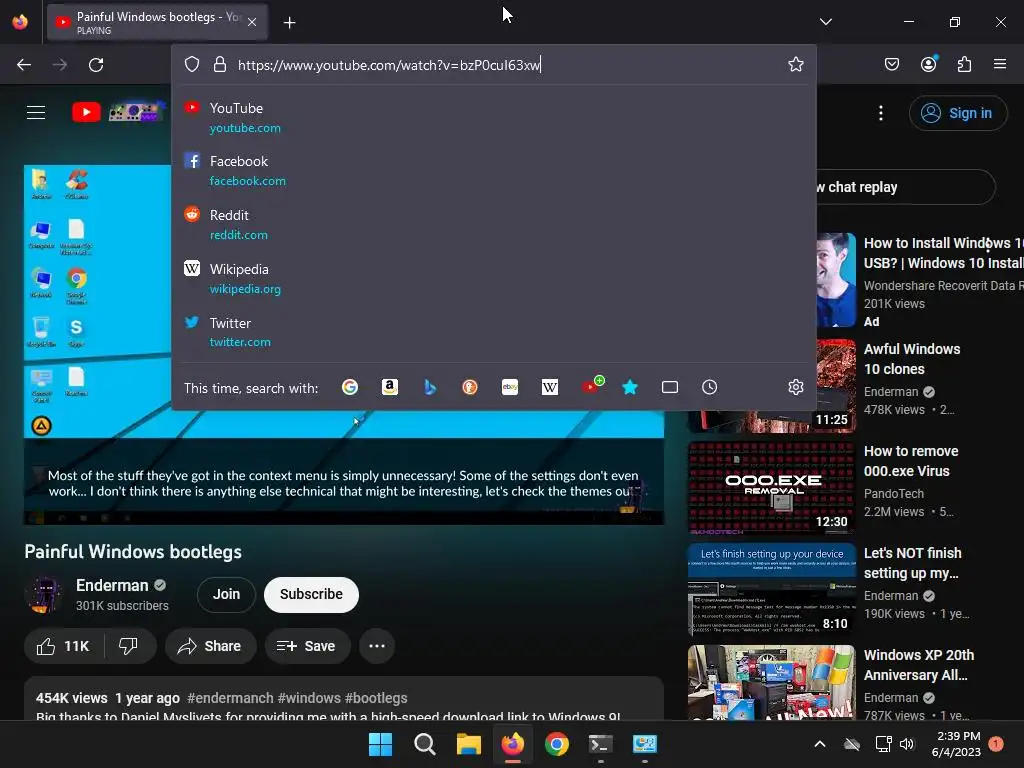Open volume control in system tray

pyautogui.click(x=907, y=744)
